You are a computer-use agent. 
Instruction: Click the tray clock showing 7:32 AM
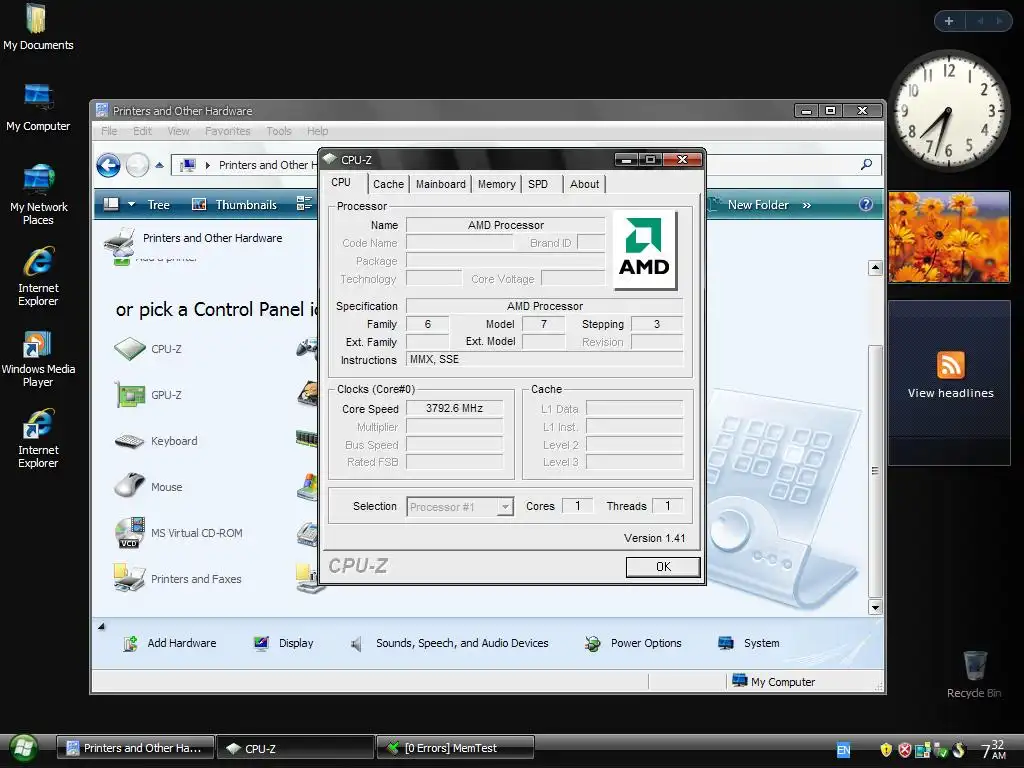993,750
